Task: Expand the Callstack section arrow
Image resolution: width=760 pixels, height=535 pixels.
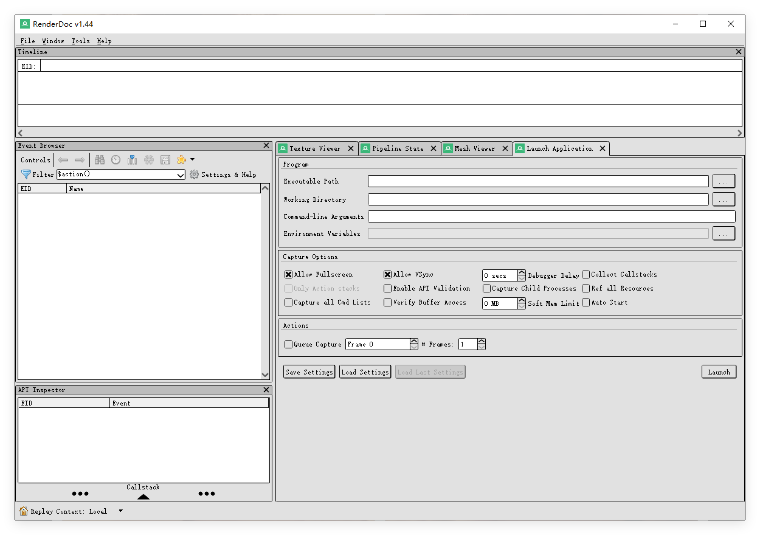Action: click(x=143, y=497)
